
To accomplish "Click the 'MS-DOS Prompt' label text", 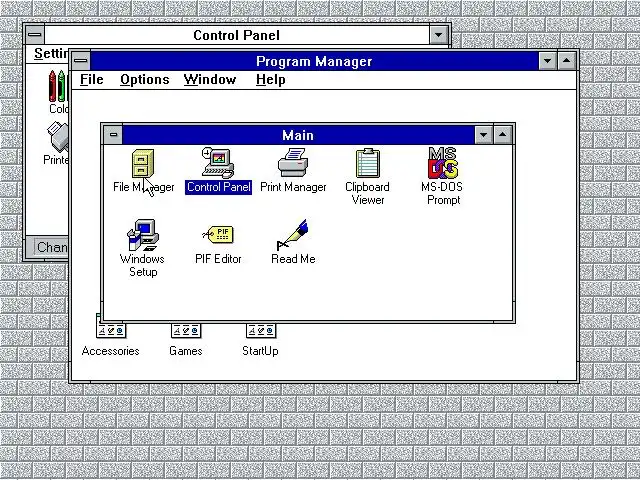I will click(x=442, y=193).
